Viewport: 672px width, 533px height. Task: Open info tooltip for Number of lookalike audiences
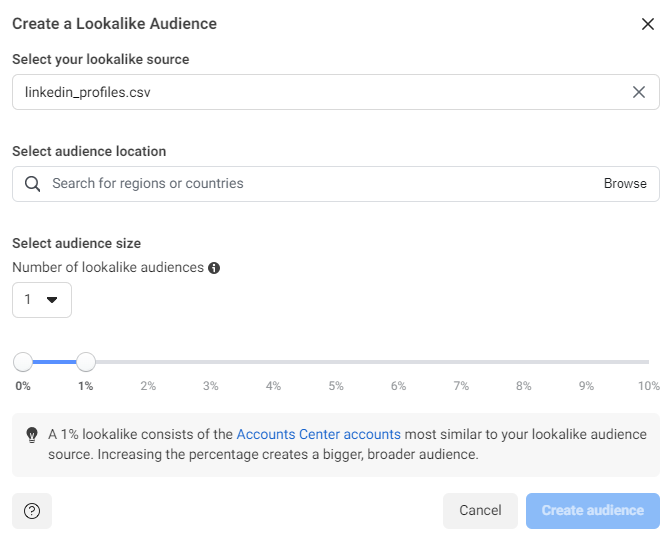click(x=214, y=268)
